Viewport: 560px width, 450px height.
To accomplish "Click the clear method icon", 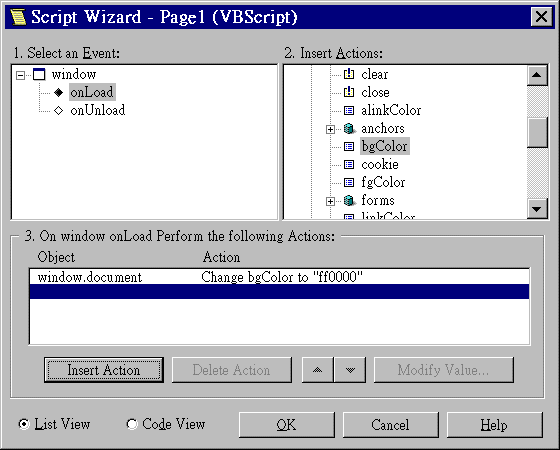I will 349,74.
